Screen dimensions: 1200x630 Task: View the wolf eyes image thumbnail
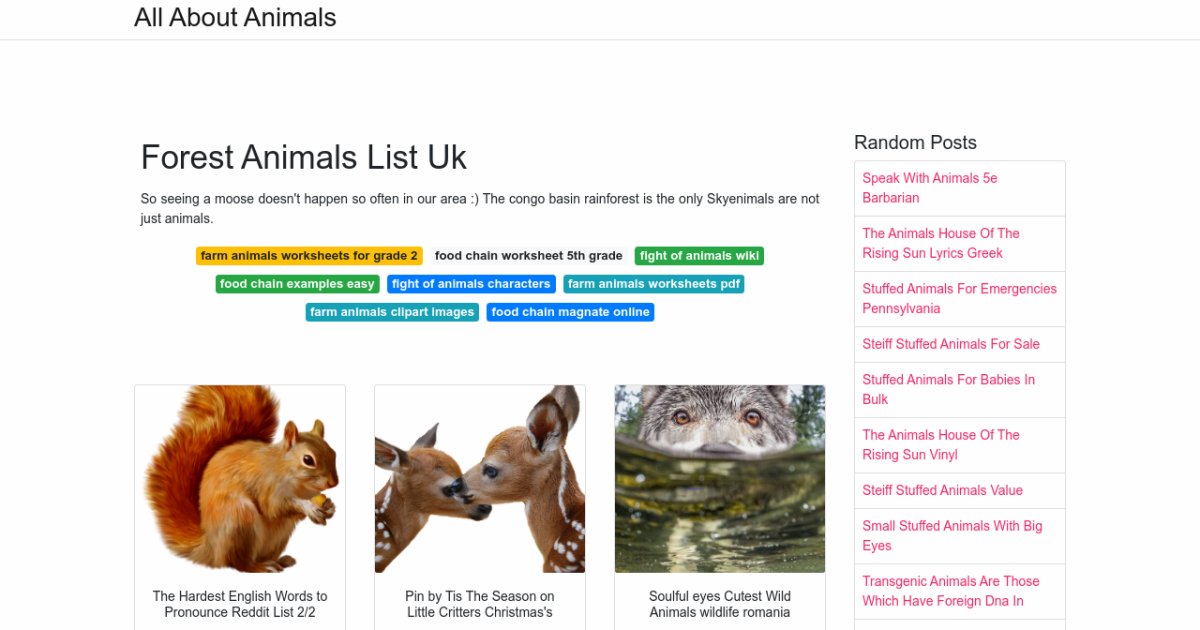click(720, 479)
